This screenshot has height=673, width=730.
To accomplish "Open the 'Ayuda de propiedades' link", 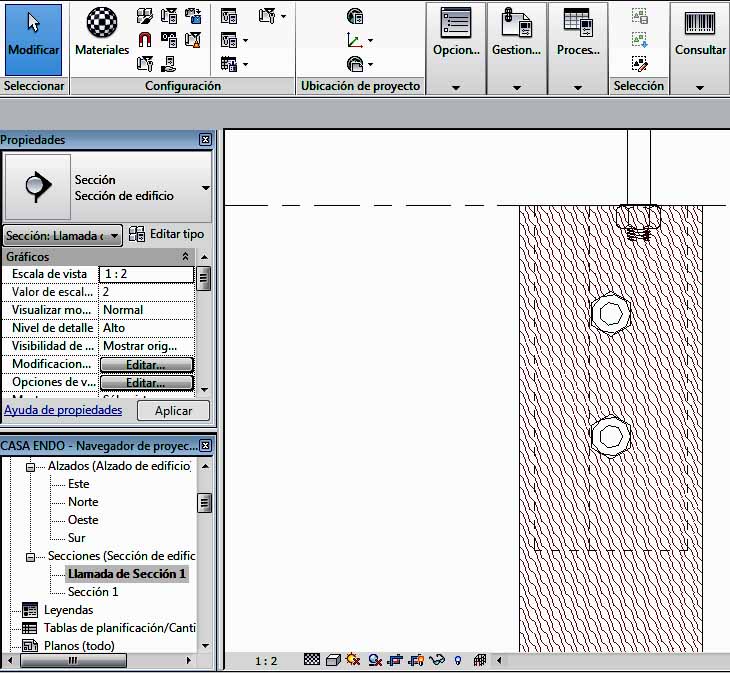I will pyautogui.click(x=63, y=410).
